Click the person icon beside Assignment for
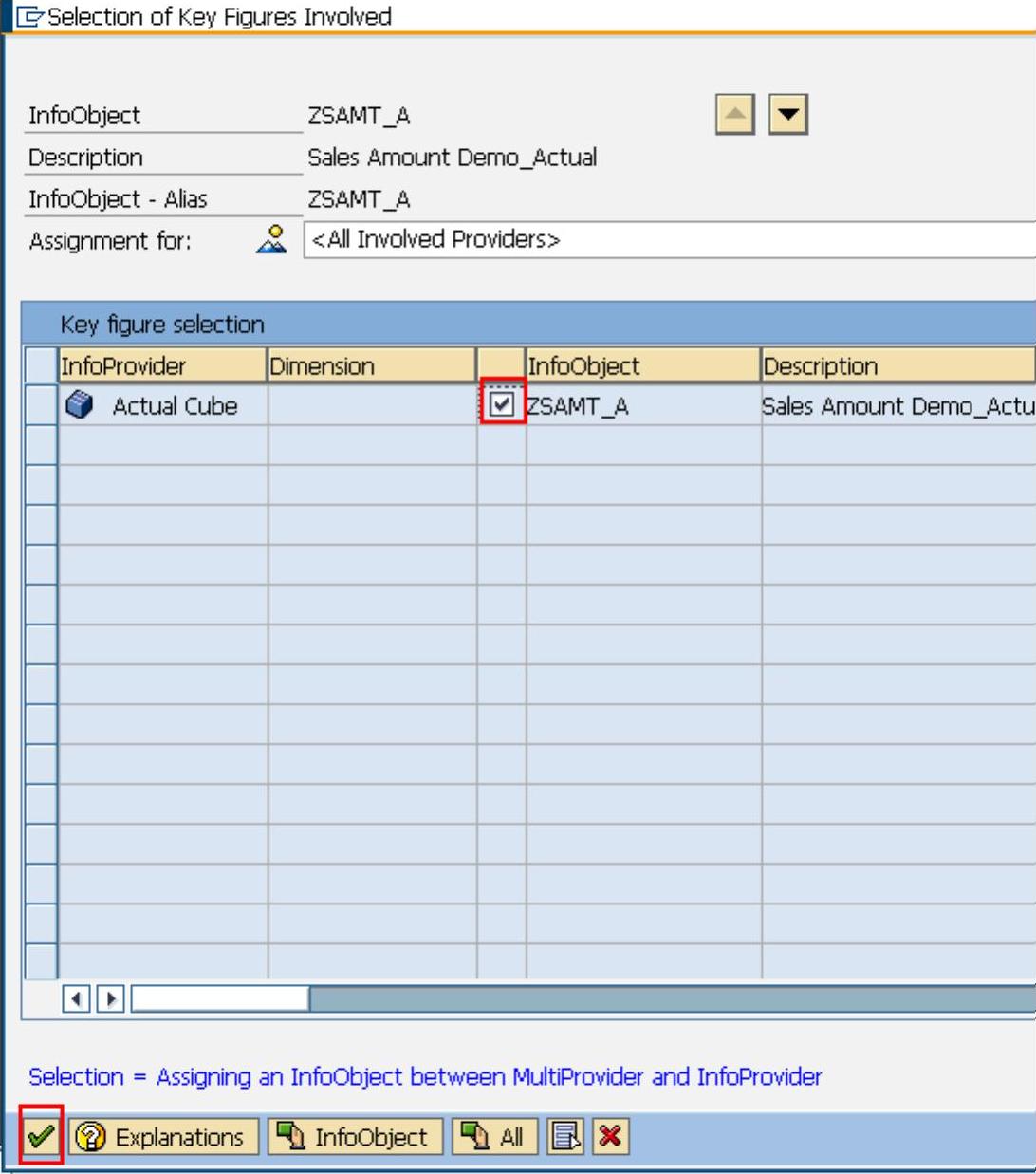The height and width of the screenshot is (1174, 1036). click(x=271, y=240)
